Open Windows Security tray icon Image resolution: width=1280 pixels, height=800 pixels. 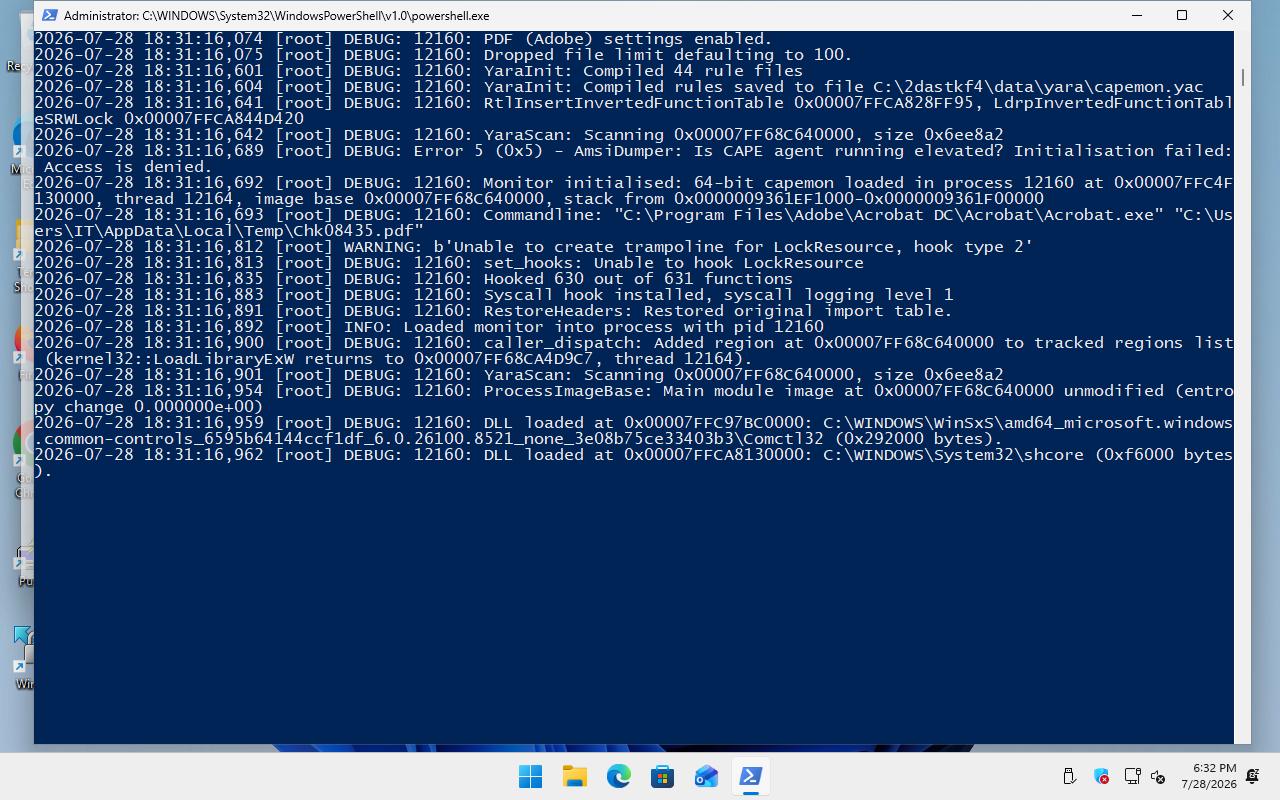click(x=1101, y=776)
